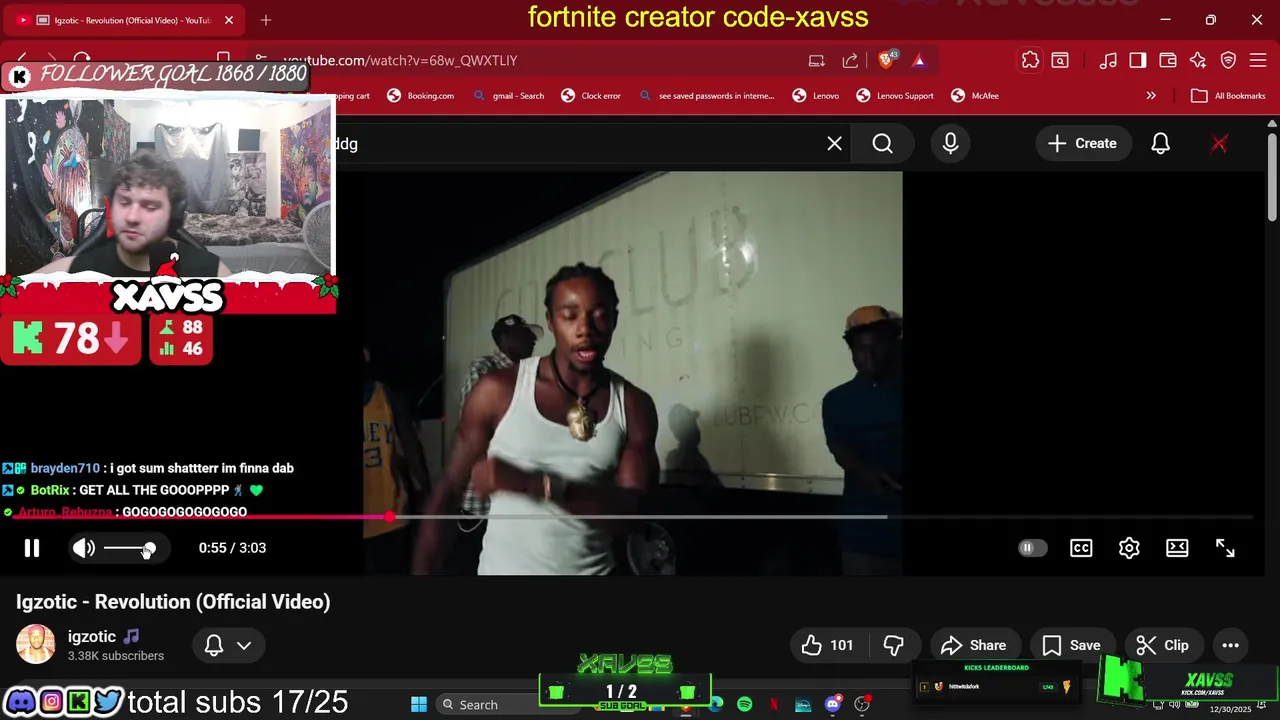Clear the YouTube search box with X
This screenshot has width=1280, height=720.
coord(834,143)
